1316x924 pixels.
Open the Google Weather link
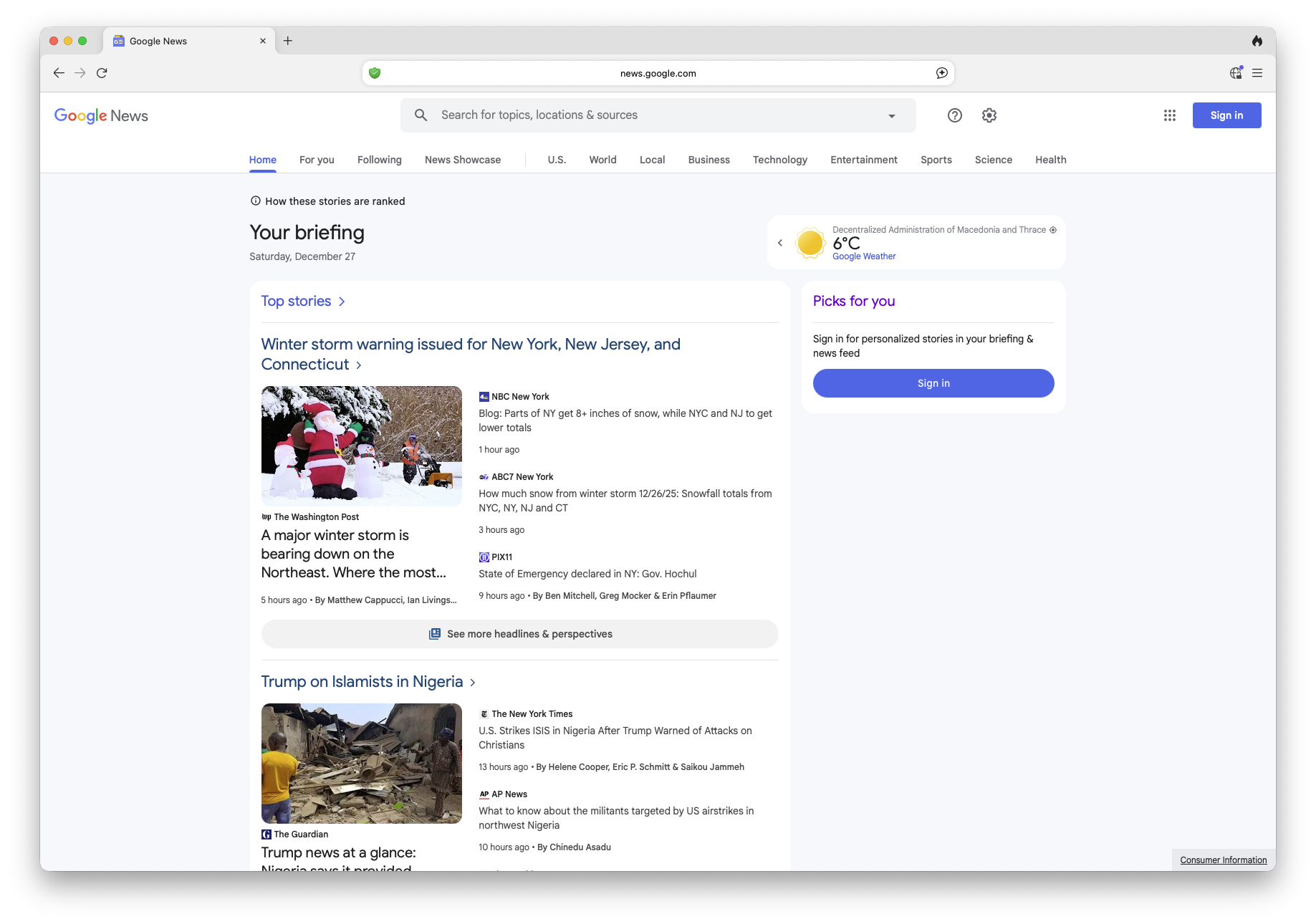[864, 256]
